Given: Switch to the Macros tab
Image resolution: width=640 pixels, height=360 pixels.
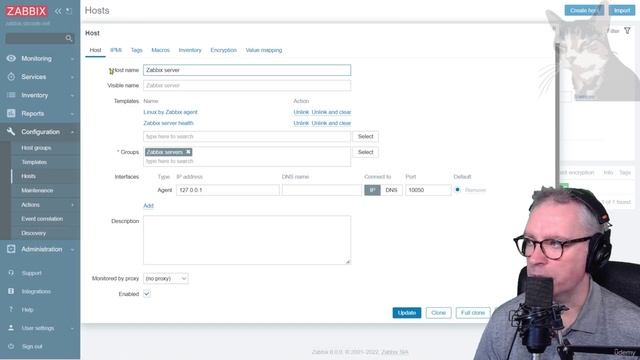Looking at the screenshot, I should point(160,50).
